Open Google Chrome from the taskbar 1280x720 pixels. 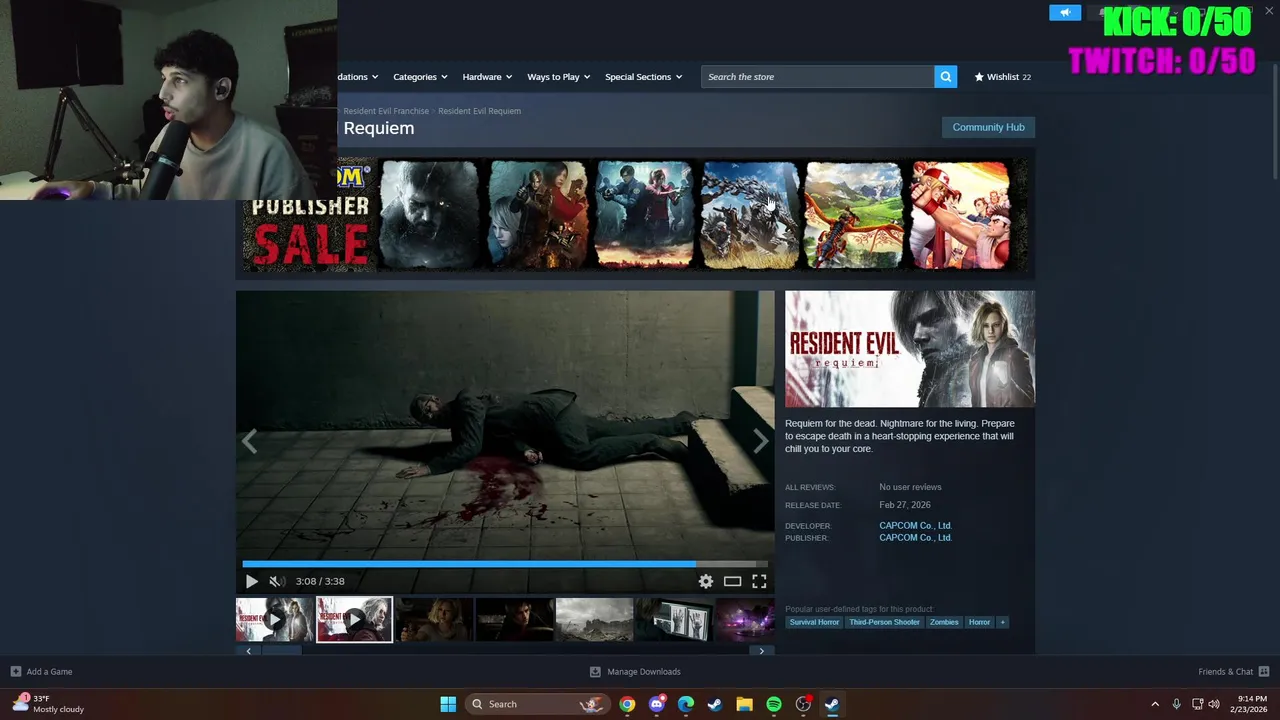click(x=627, y=704)
